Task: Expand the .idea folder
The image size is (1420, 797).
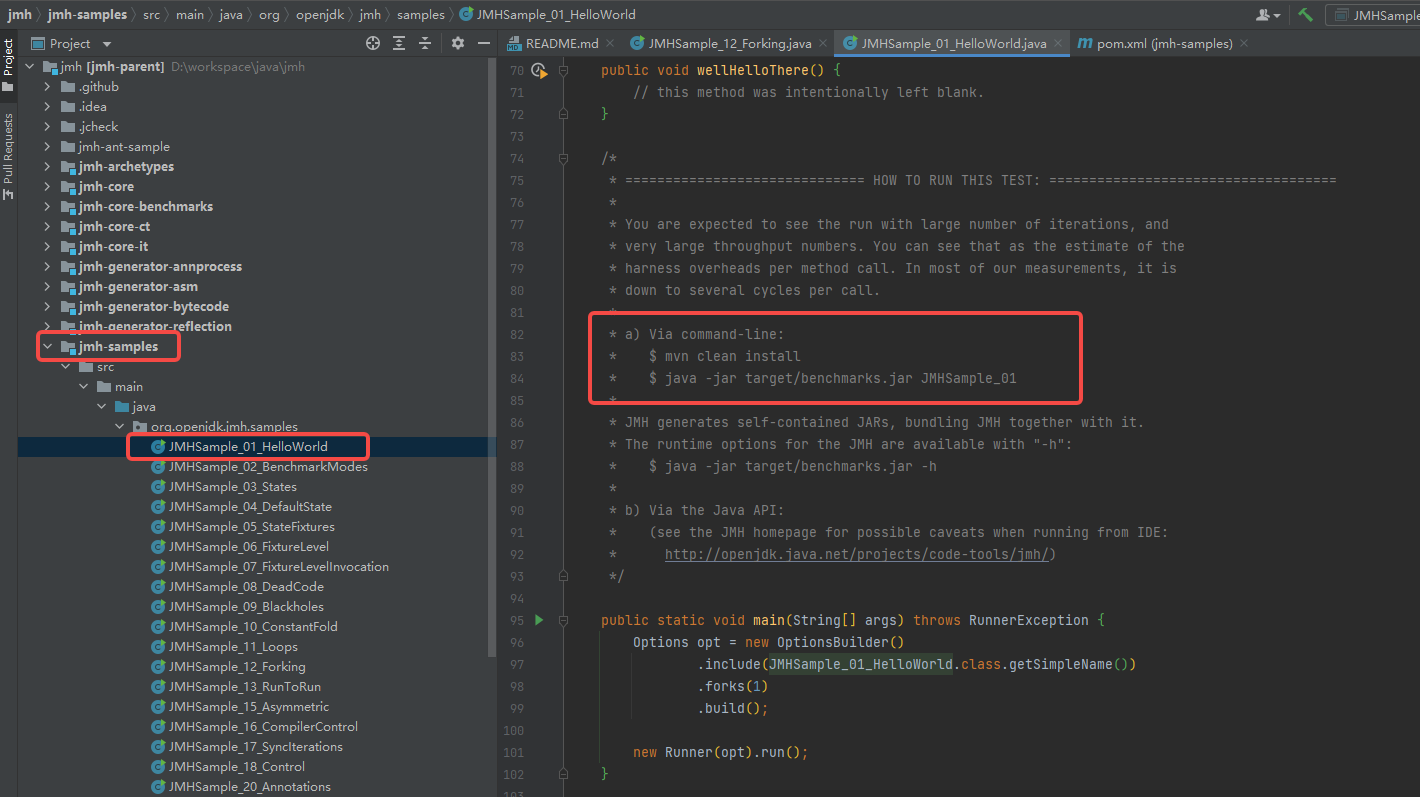Action: 47,107
